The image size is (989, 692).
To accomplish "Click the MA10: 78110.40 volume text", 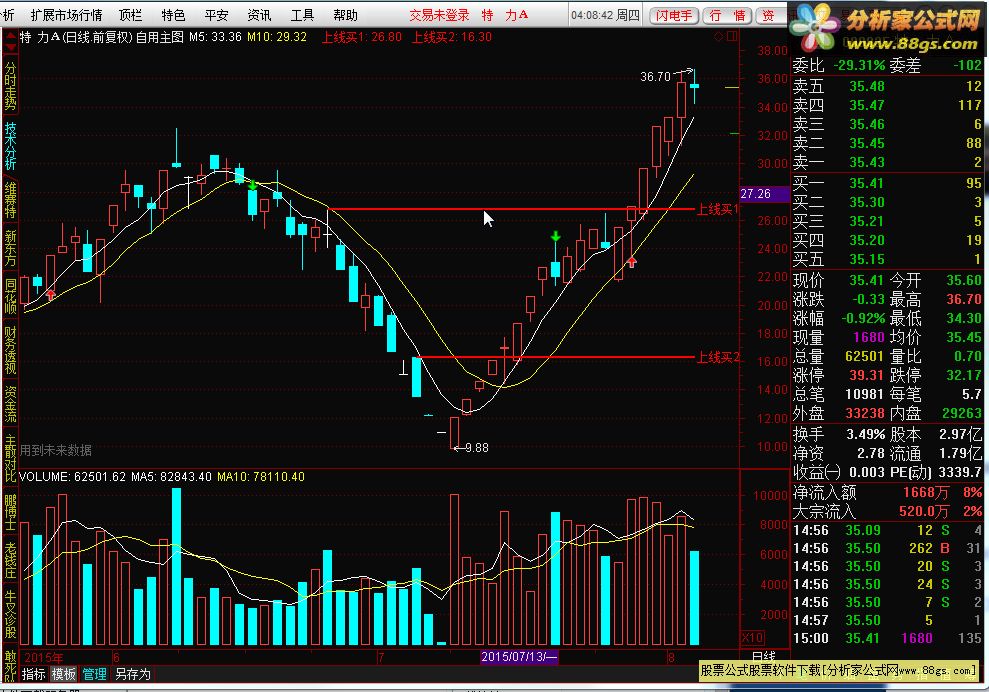I will point(260,477).
